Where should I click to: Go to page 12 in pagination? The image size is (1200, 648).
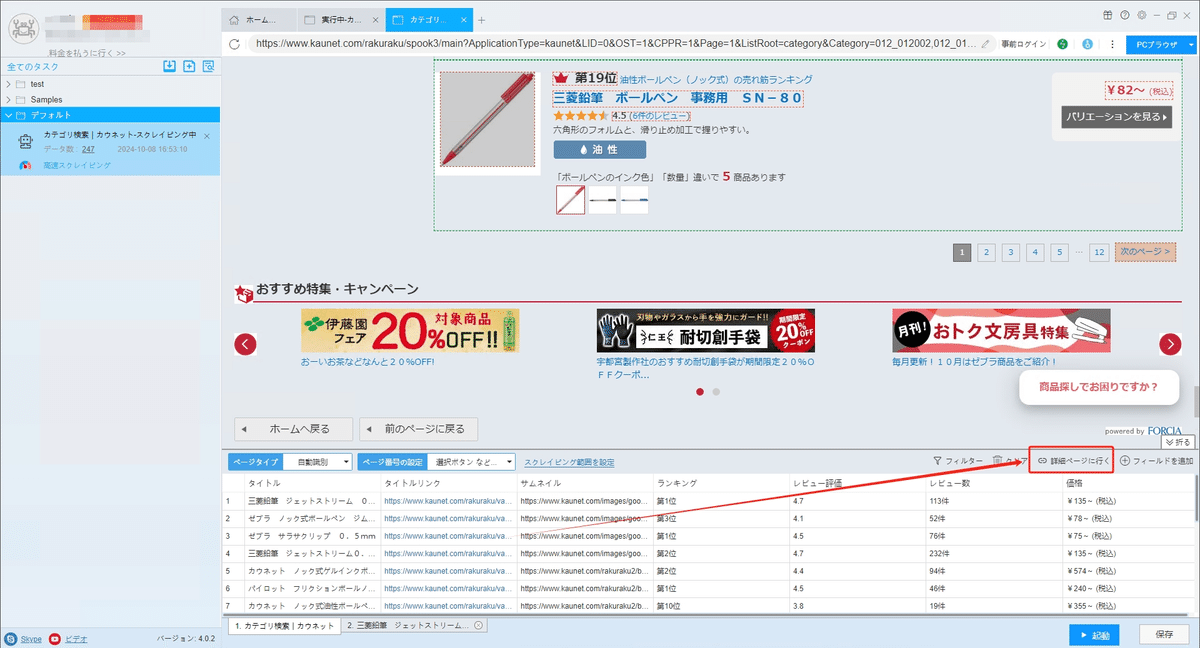pos(1099,252)
